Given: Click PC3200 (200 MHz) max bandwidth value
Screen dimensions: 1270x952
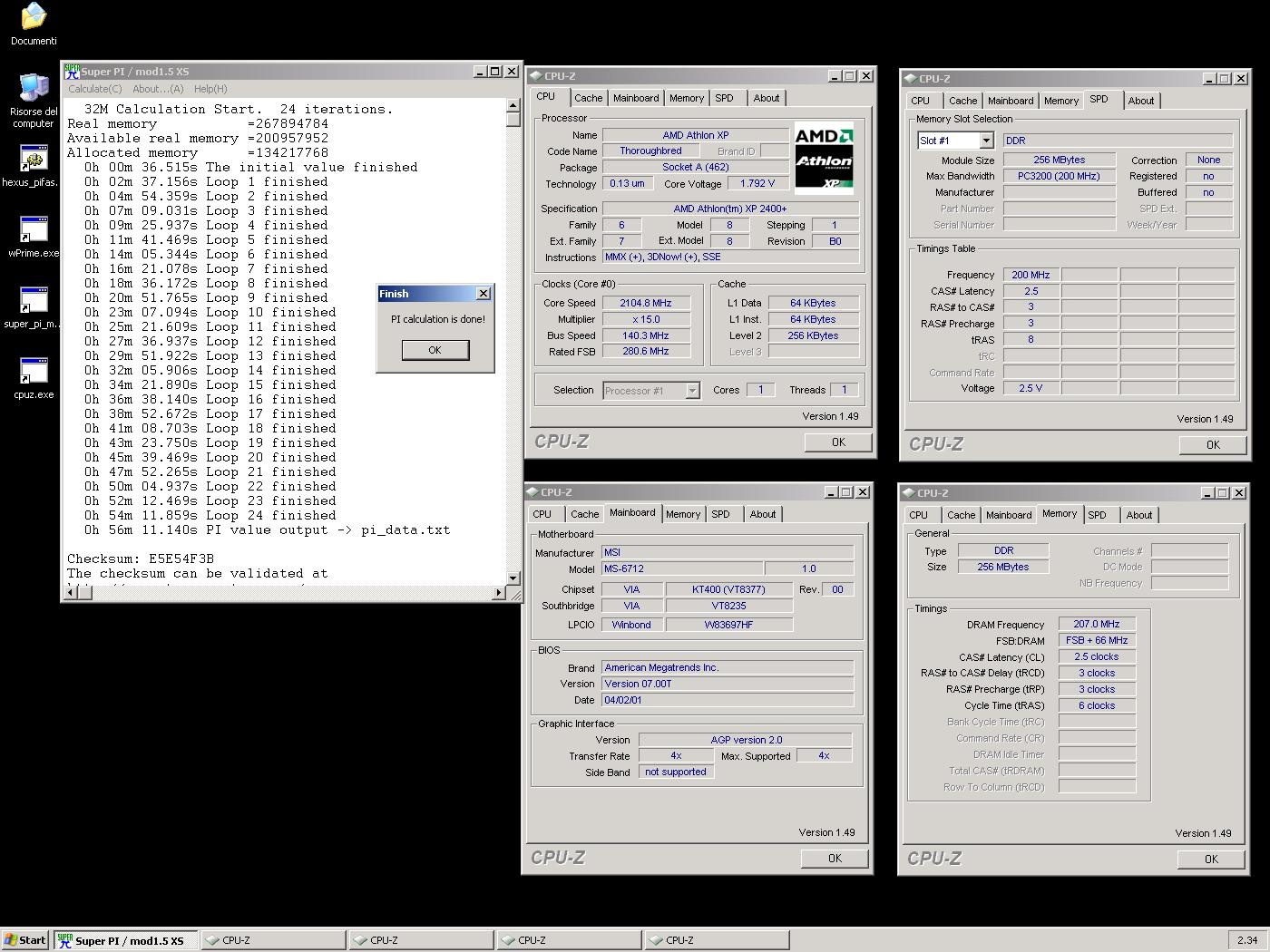Looking at the screenshot, I should click(x=1059, y=176).
